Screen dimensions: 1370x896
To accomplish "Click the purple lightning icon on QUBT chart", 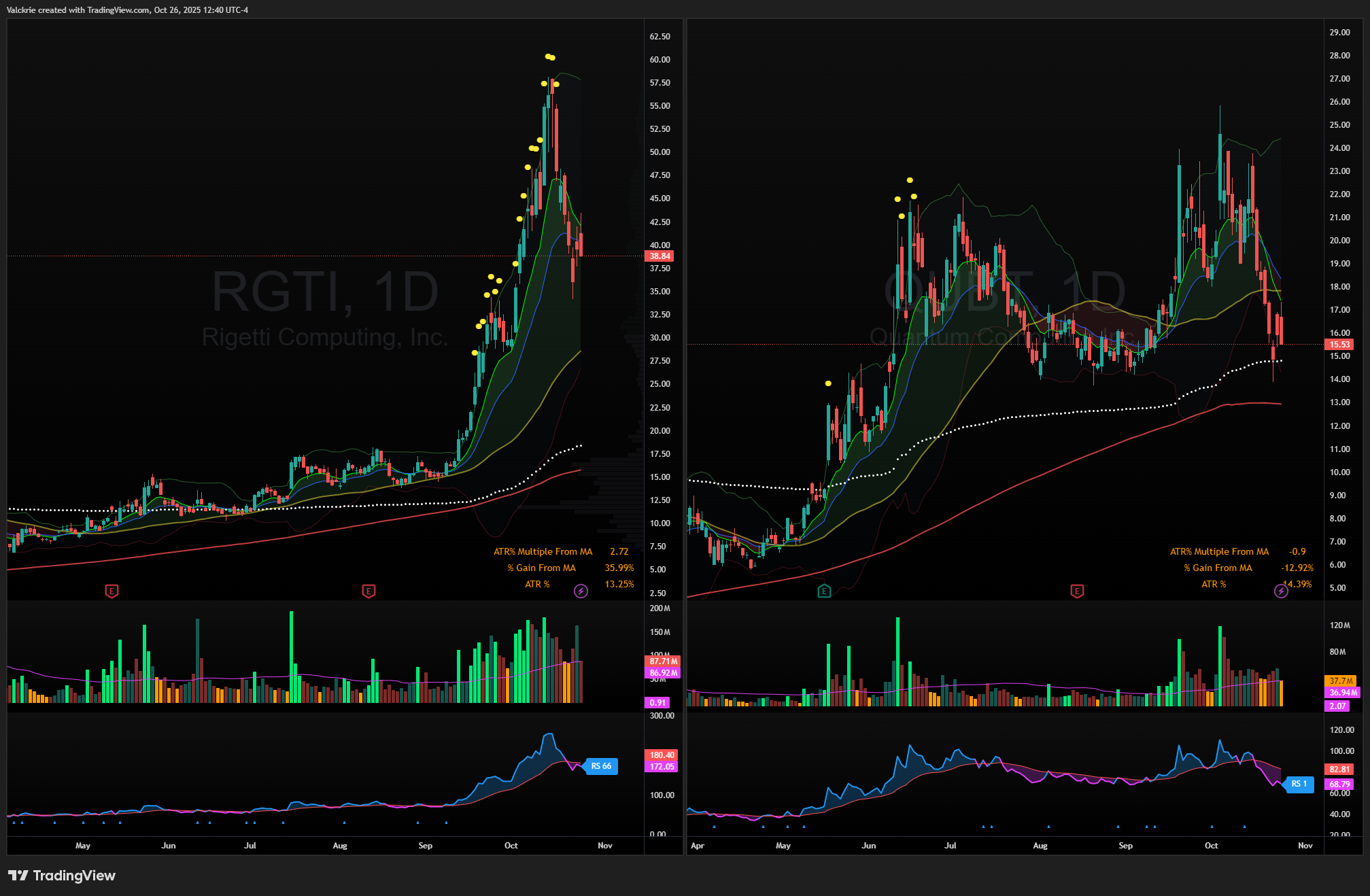I will [1281, 591].
